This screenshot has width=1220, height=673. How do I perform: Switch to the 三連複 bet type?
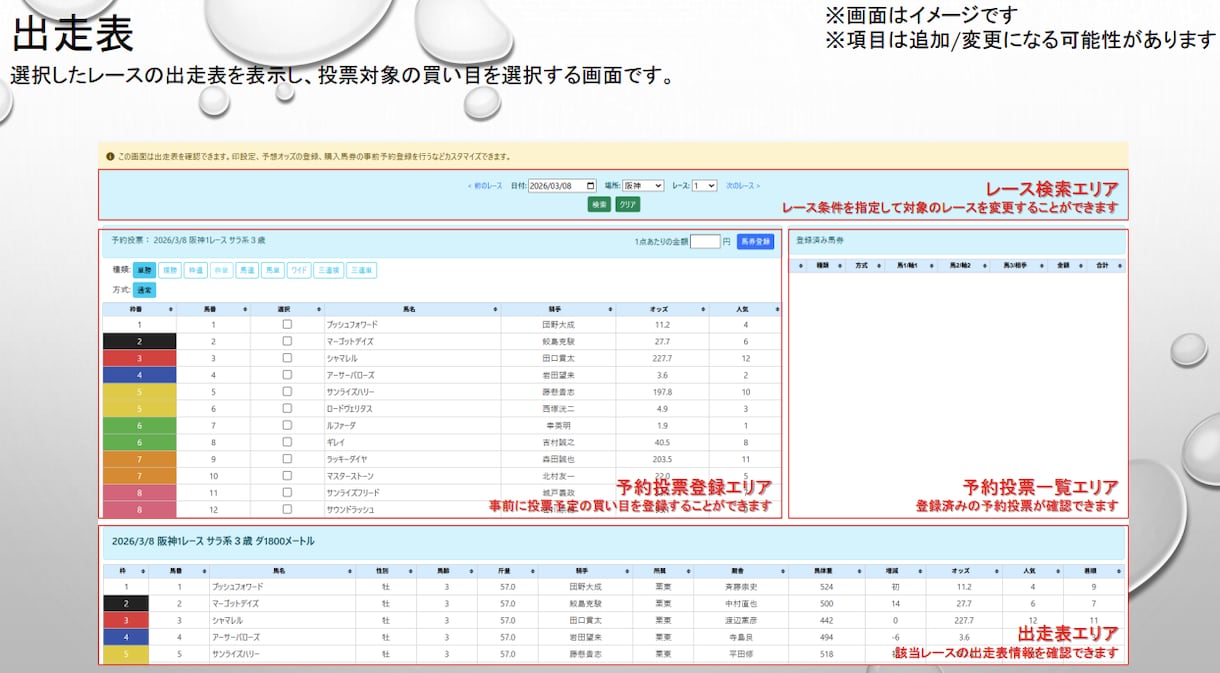click(x=329, y=270)
